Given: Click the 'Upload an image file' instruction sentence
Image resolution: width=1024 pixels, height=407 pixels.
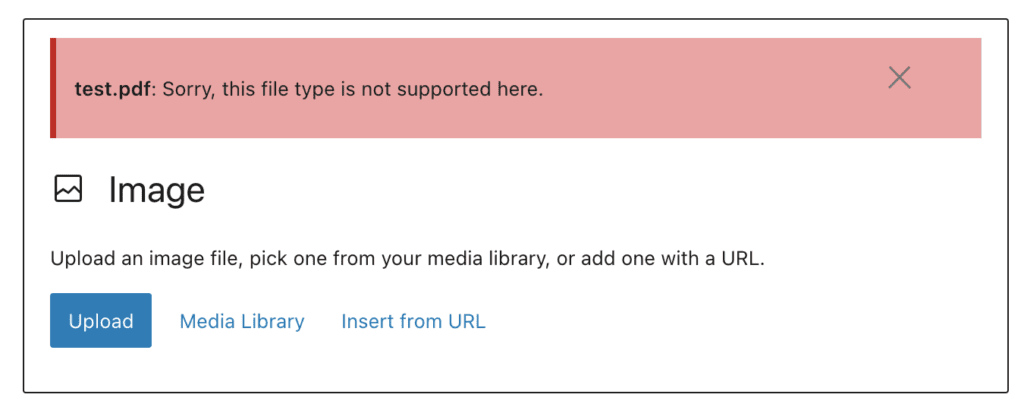Looking at the screenshot, I should (x=408, y=259).
